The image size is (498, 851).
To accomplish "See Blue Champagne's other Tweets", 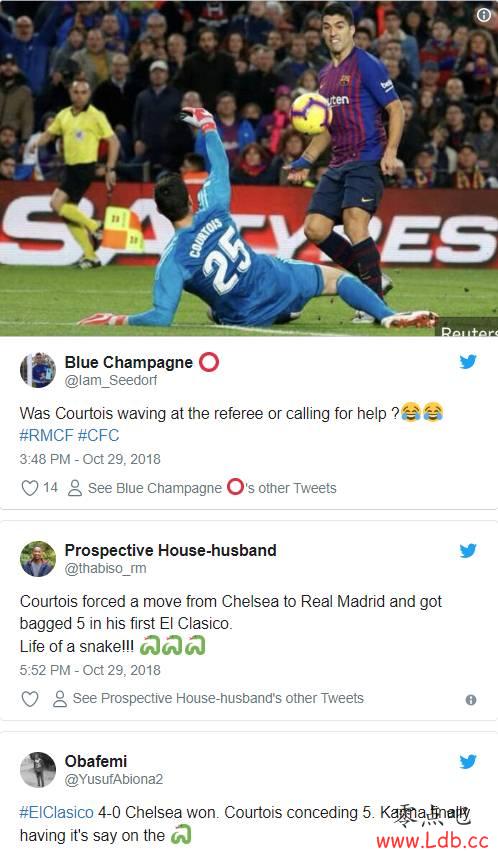I will [202, 488].
